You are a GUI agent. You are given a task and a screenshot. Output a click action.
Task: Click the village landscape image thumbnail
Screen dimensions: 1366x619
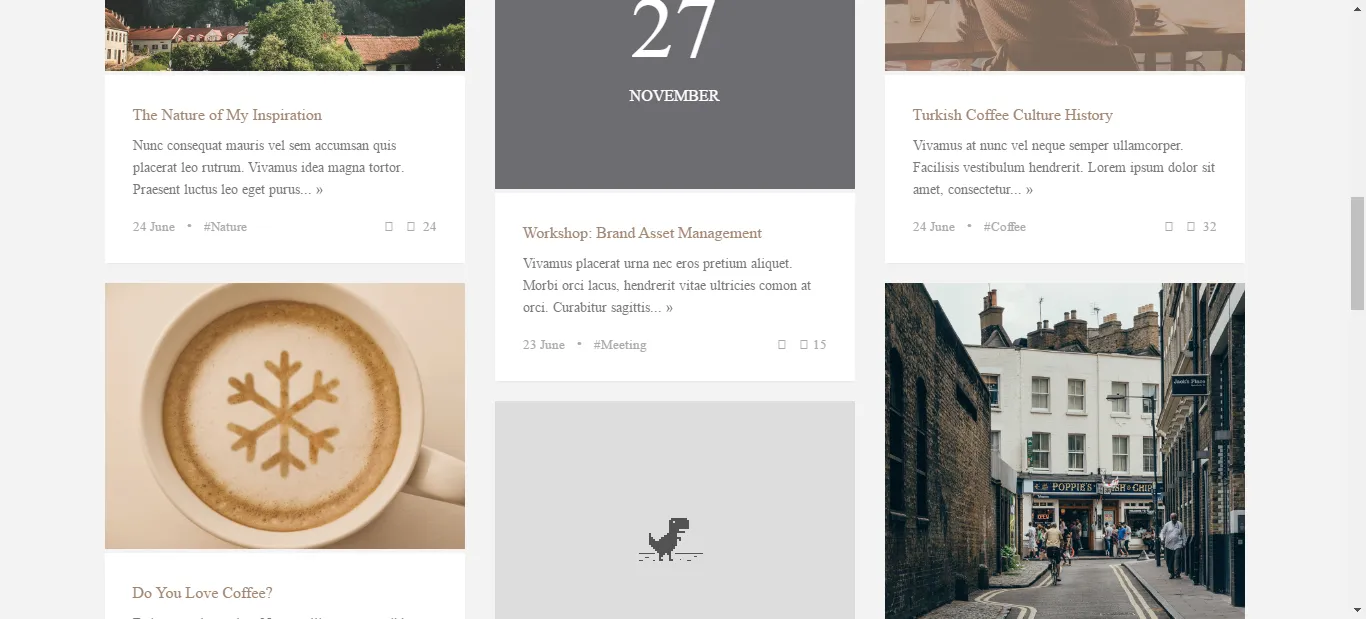(x=285, y=35)
